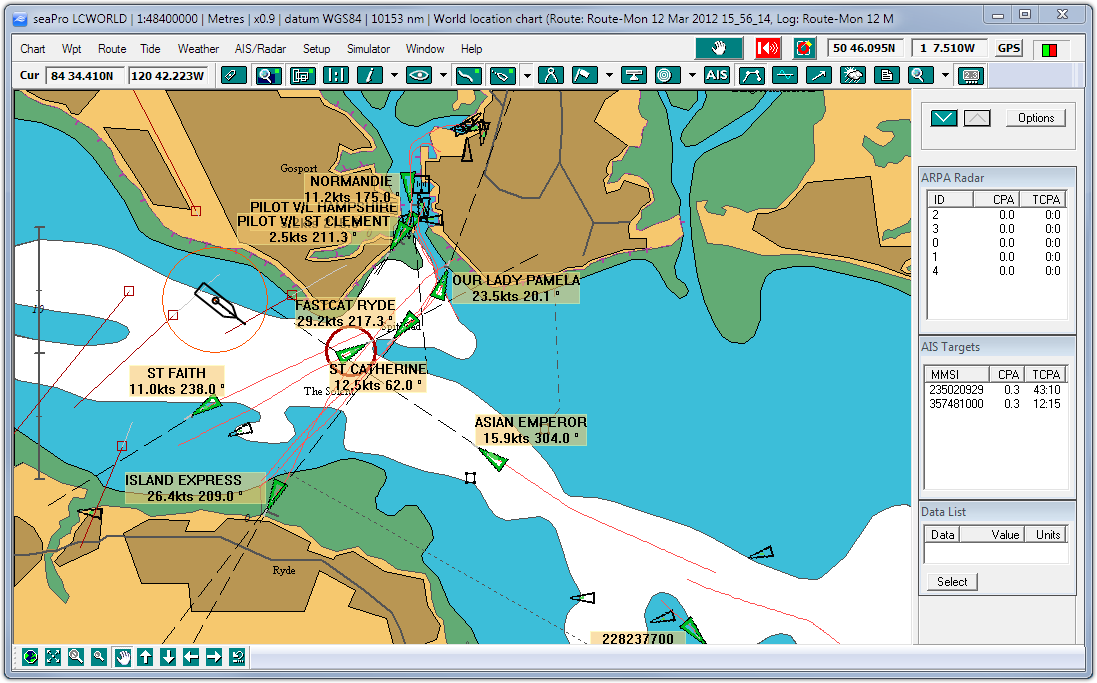Click the undo/previous view icon
The image size is (1097, 683).
tap(237, 656)
